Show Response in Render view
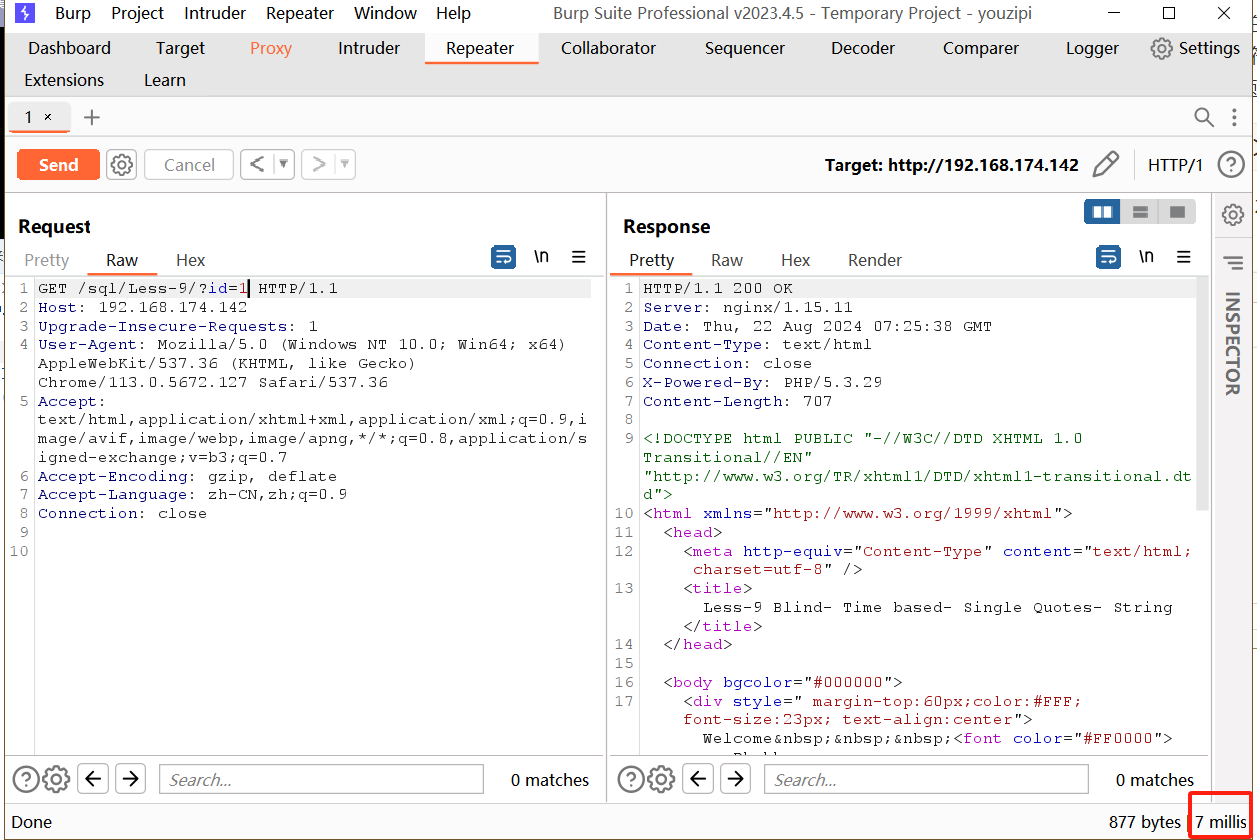Screen dimensions: 1257x840 point(875,260)
